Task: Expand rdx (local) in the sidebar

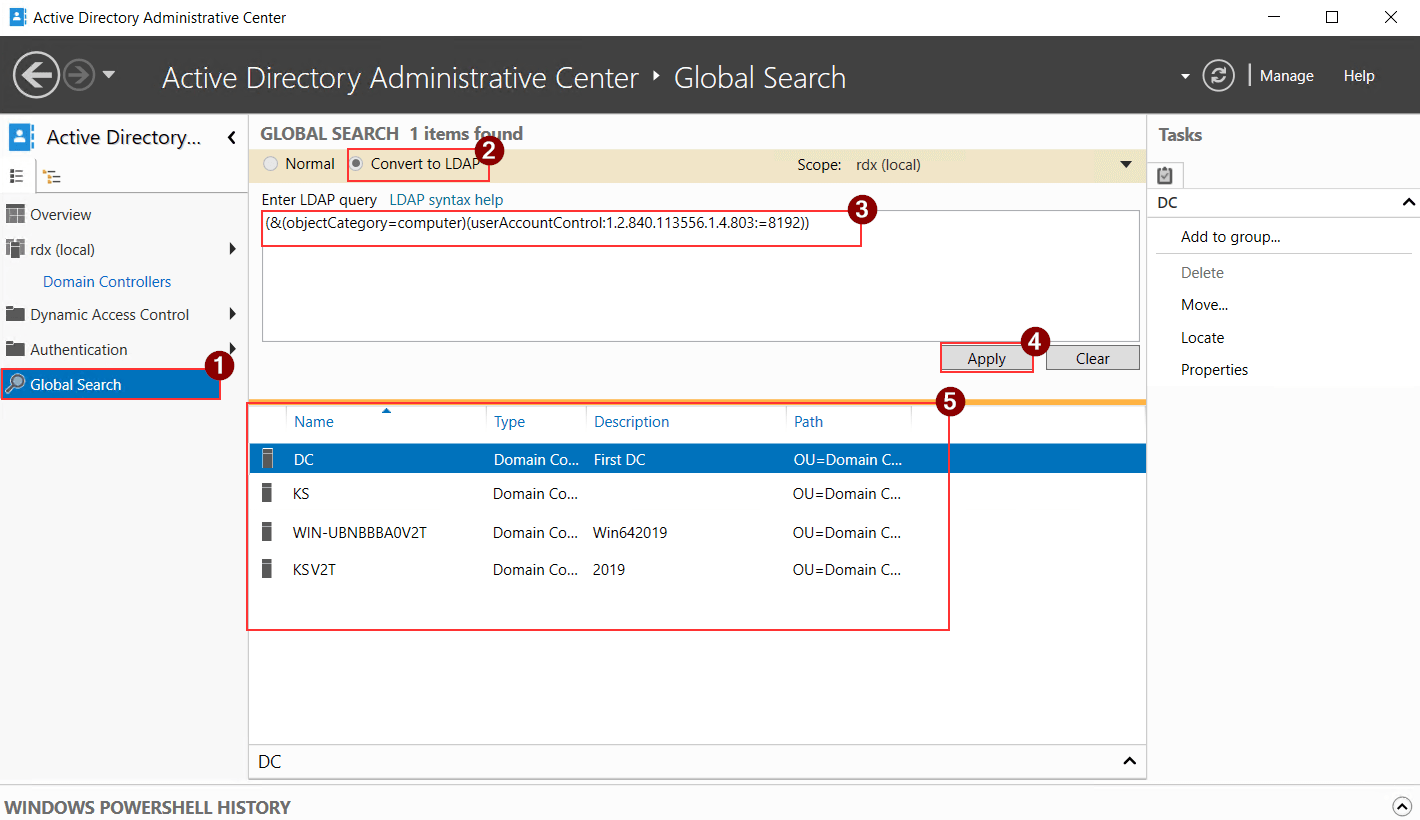Action: [233, 249]
